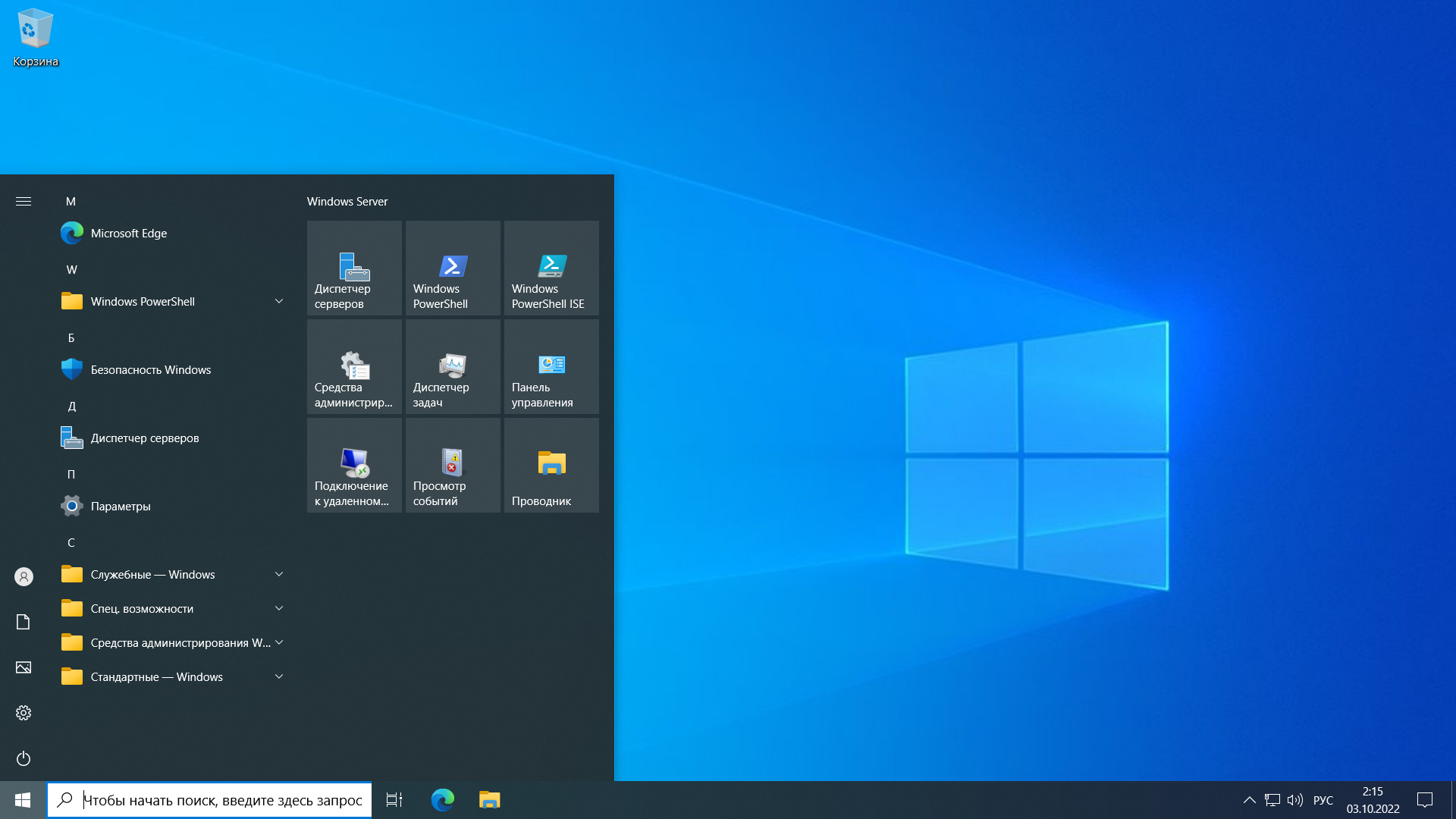Click the letter W section header
1456x819 pixels.
coord(71,269)
